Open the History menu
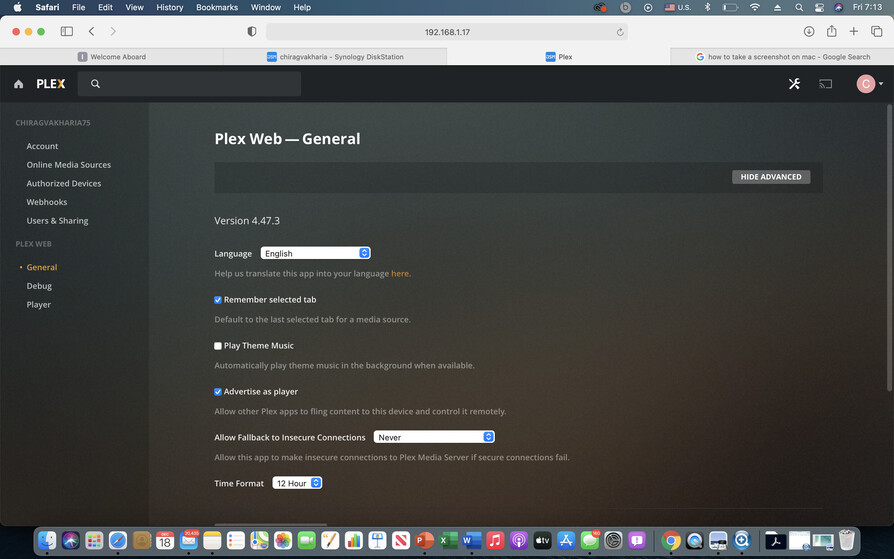Viewport: 894px width, 559px height. [x=170, y=7]
